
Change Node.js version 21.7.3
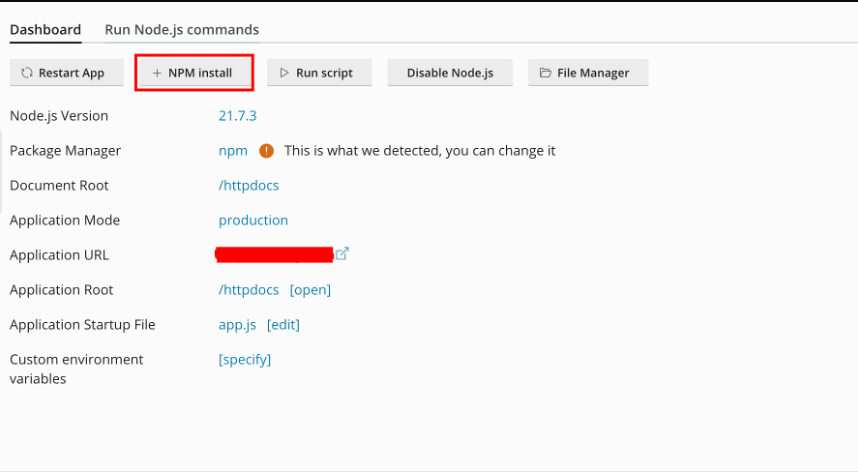tap(238, 116)
